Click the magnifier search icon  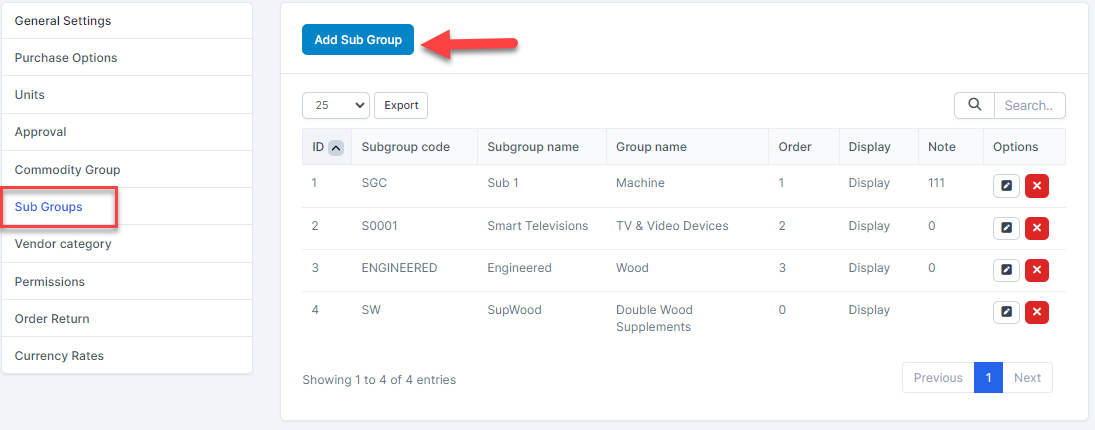pos(974,105)
